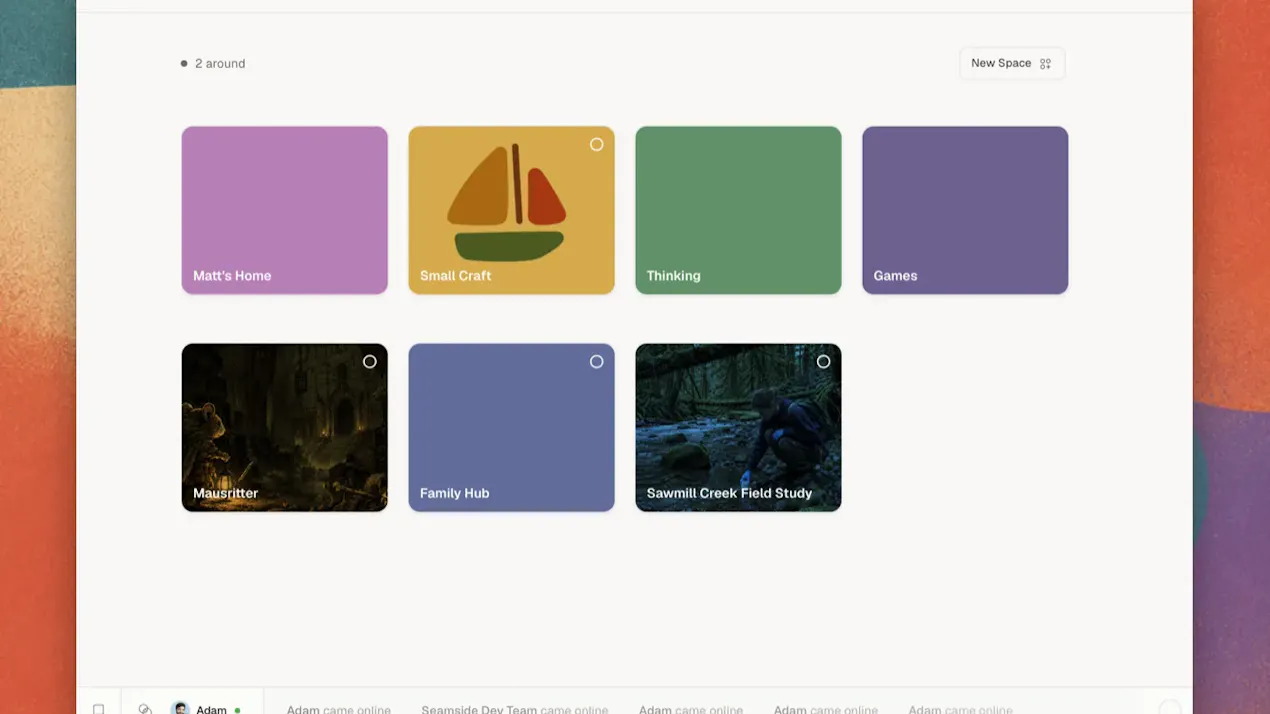Toggle the circle on Mausritter card
This screenshot has width=1270, height=714.
[369, 362]
